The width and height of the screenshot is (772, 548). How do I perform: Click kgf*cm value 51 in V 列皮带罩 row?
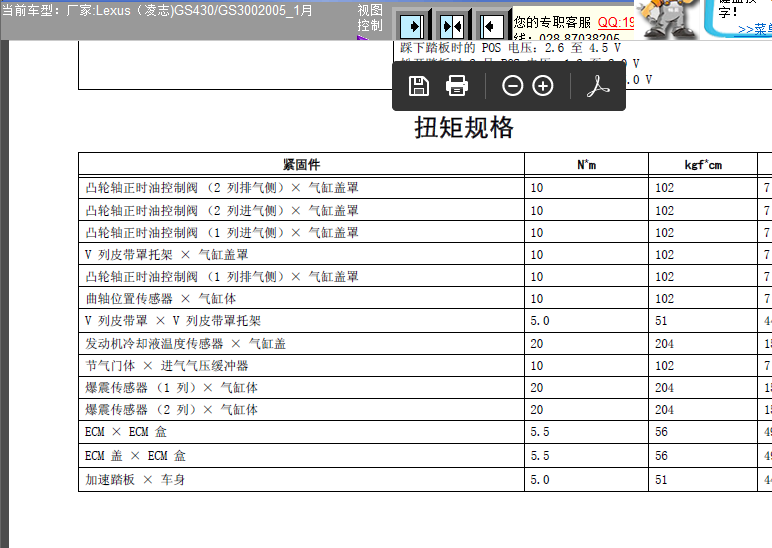click(661, 321)
